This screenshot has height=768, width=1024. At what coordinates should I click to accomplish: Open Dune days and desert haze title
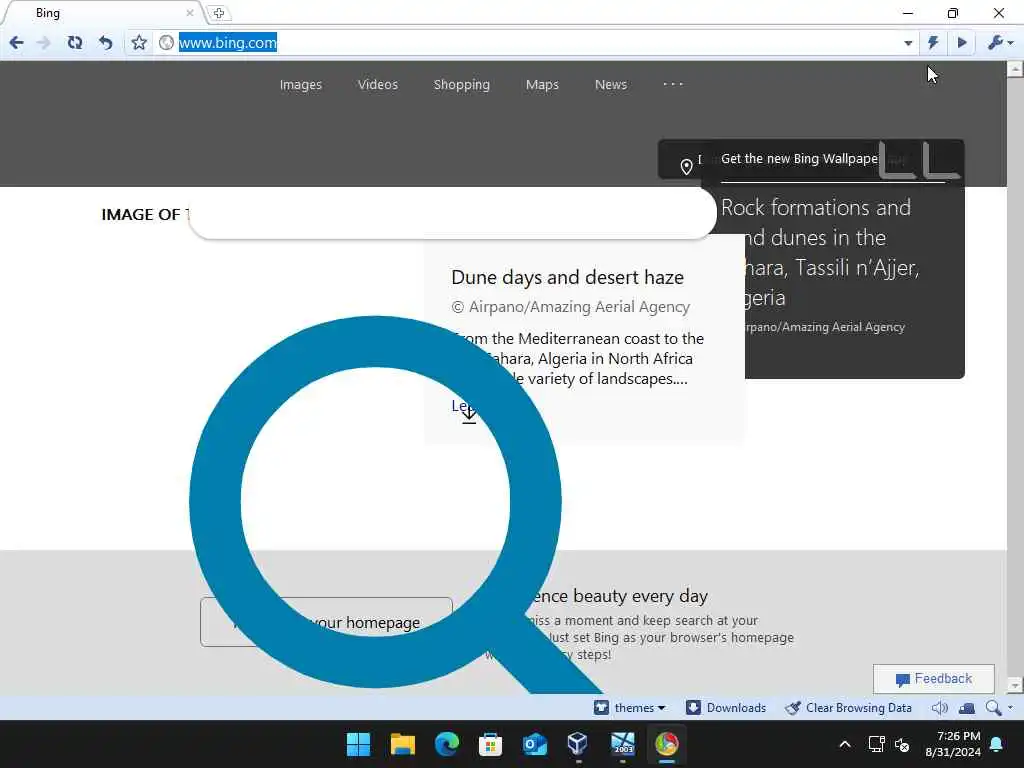click(567, 277)
